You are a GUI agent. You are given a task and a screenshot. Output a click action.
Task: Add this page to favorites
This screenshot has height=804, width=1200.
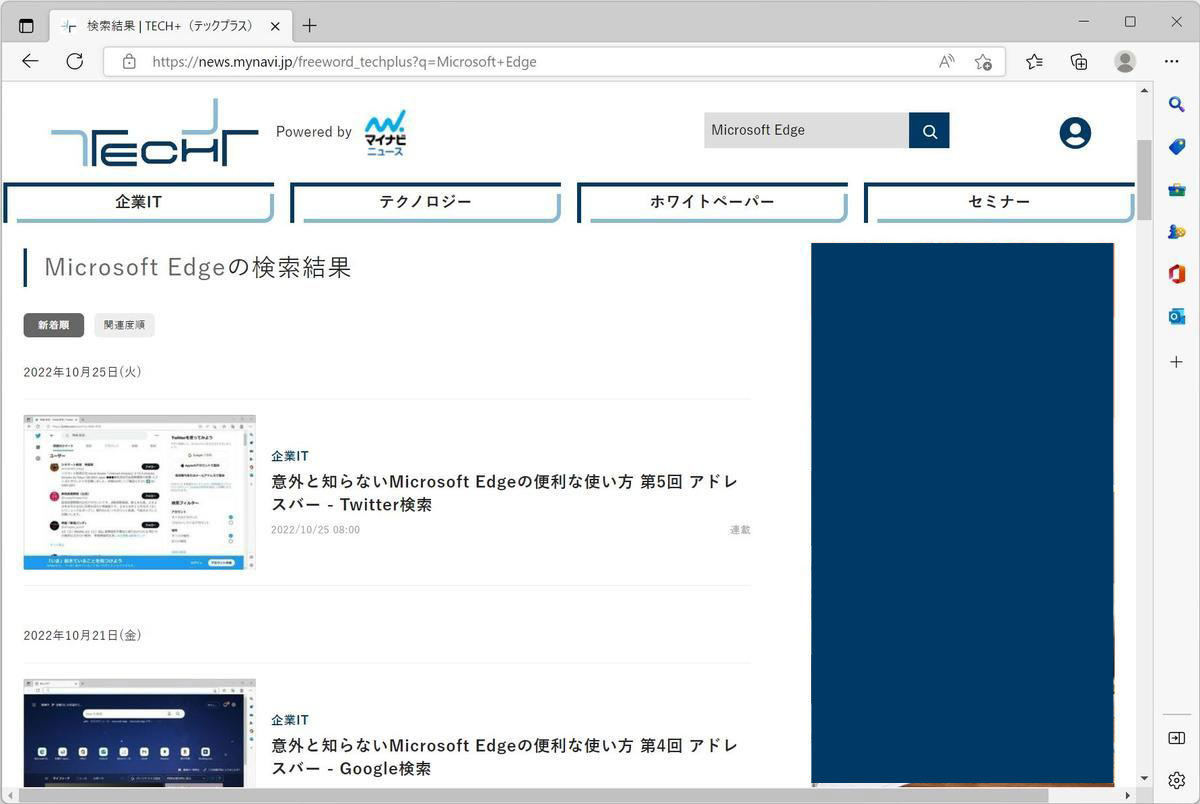tap(983, 62)
